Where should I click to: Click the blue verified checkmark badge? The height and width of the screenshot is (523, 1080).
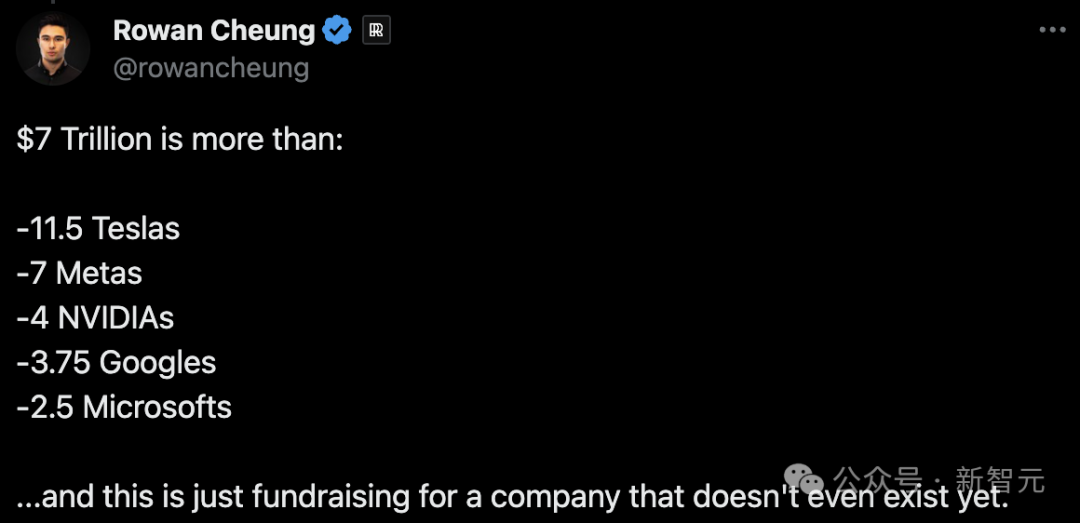pyautogui.click(x=338, y=31)
